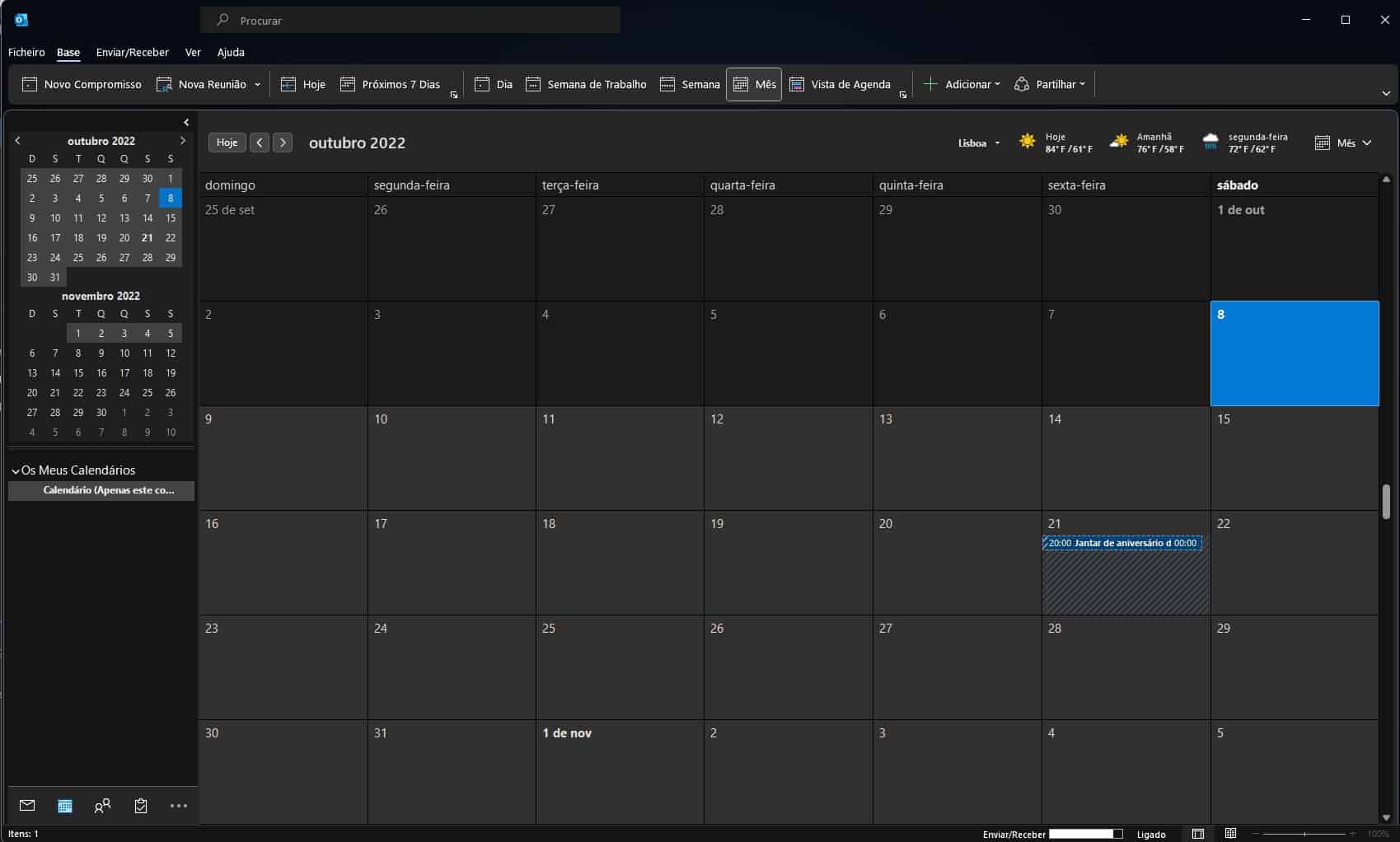Collapse the Os Meus Calendários group
This screenshot has width=1400, height=842.
[15, 470]
